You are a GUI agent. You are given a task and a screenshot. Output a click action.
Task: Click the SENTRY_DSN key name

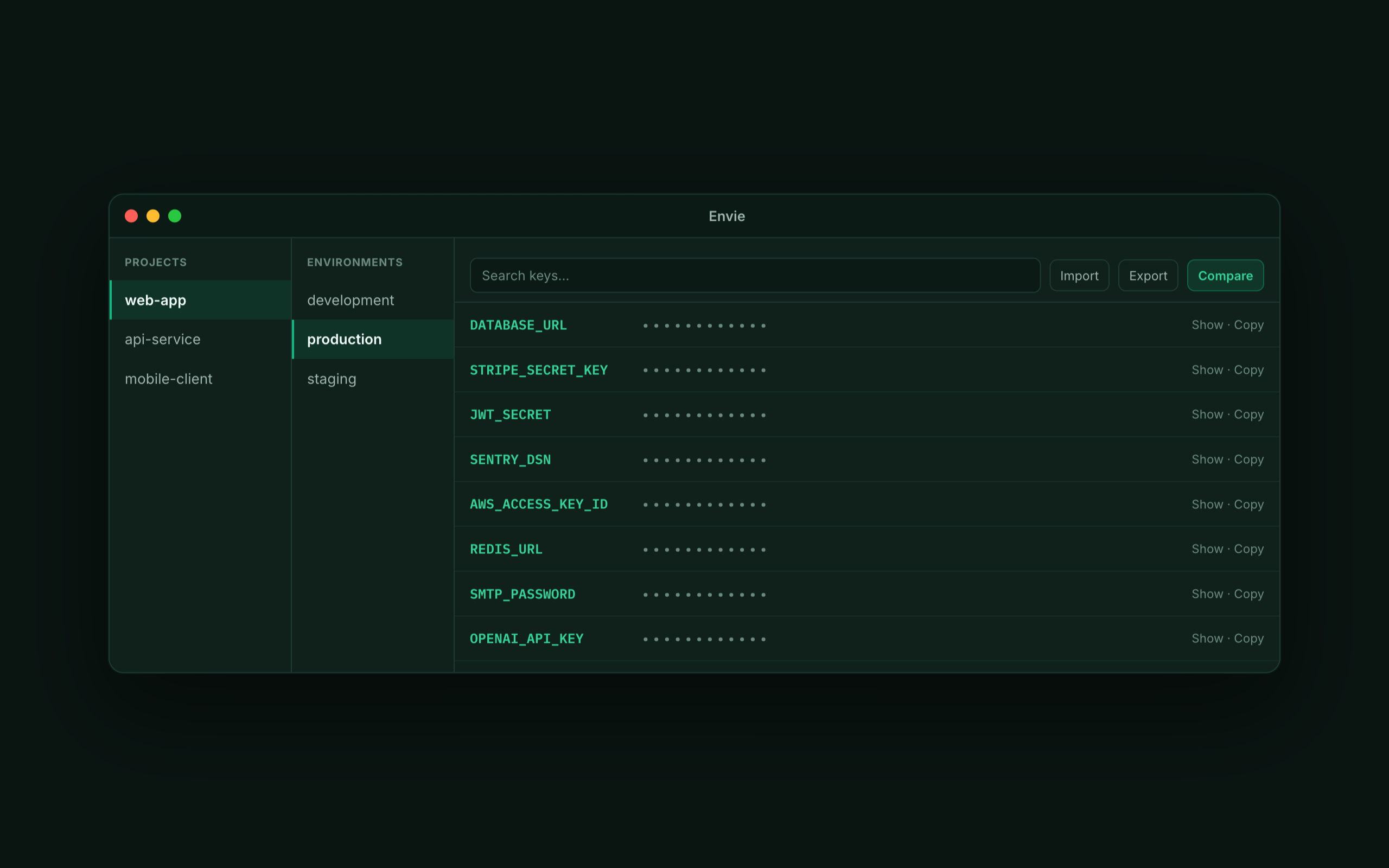[x=510, y=459]
